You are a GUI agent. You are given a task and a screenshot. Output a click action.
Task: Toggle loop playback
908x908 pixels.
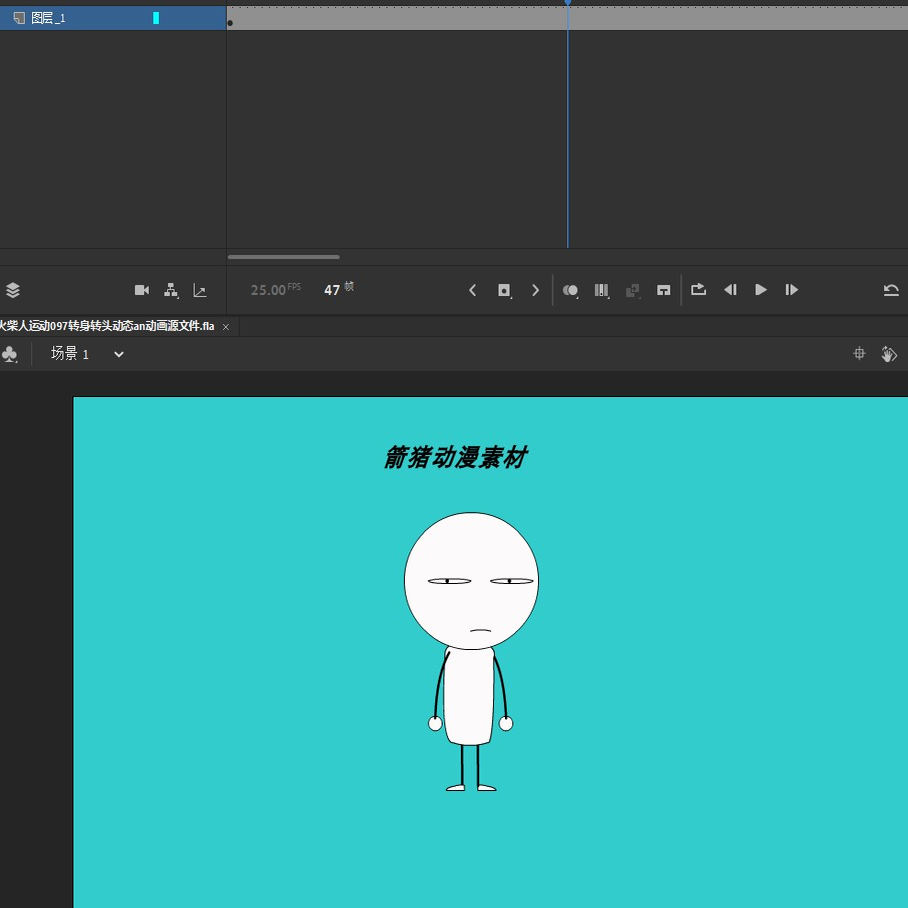pos(699,290)
